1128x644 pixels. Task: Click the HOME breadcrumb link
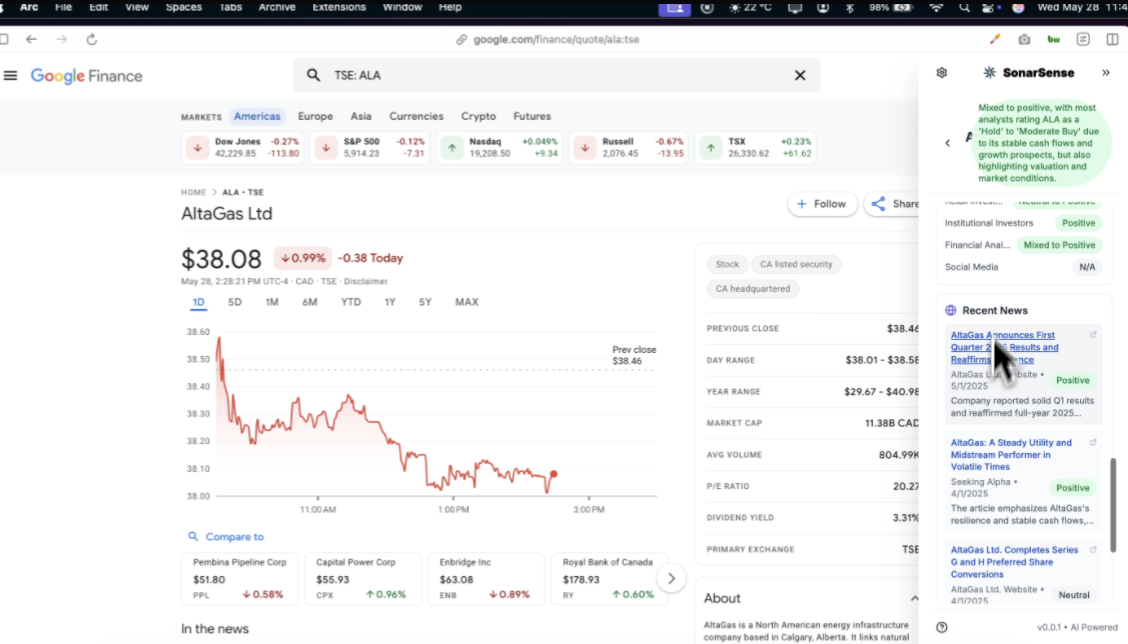(194, 192)
